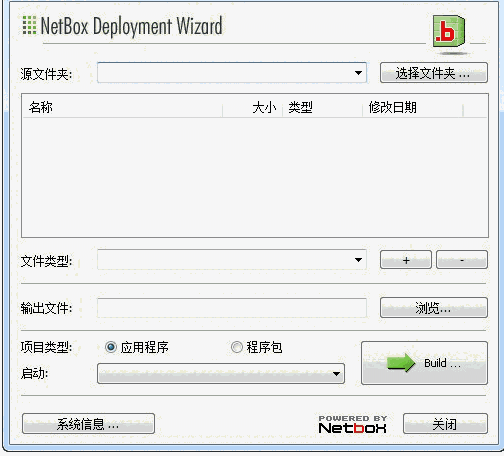
Task: Click the plus button for file types
Action: click(x=406, y=260)
